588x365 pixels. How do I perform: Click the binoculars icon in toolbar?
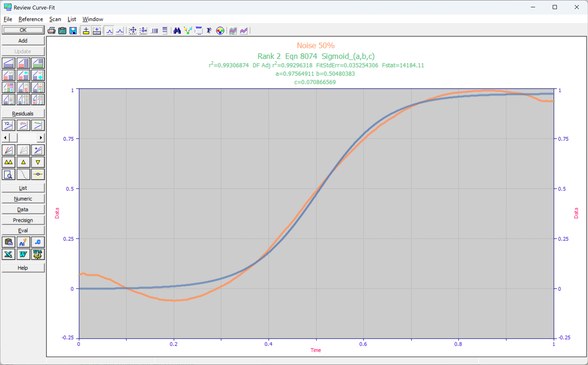click(x=177, y=31)
